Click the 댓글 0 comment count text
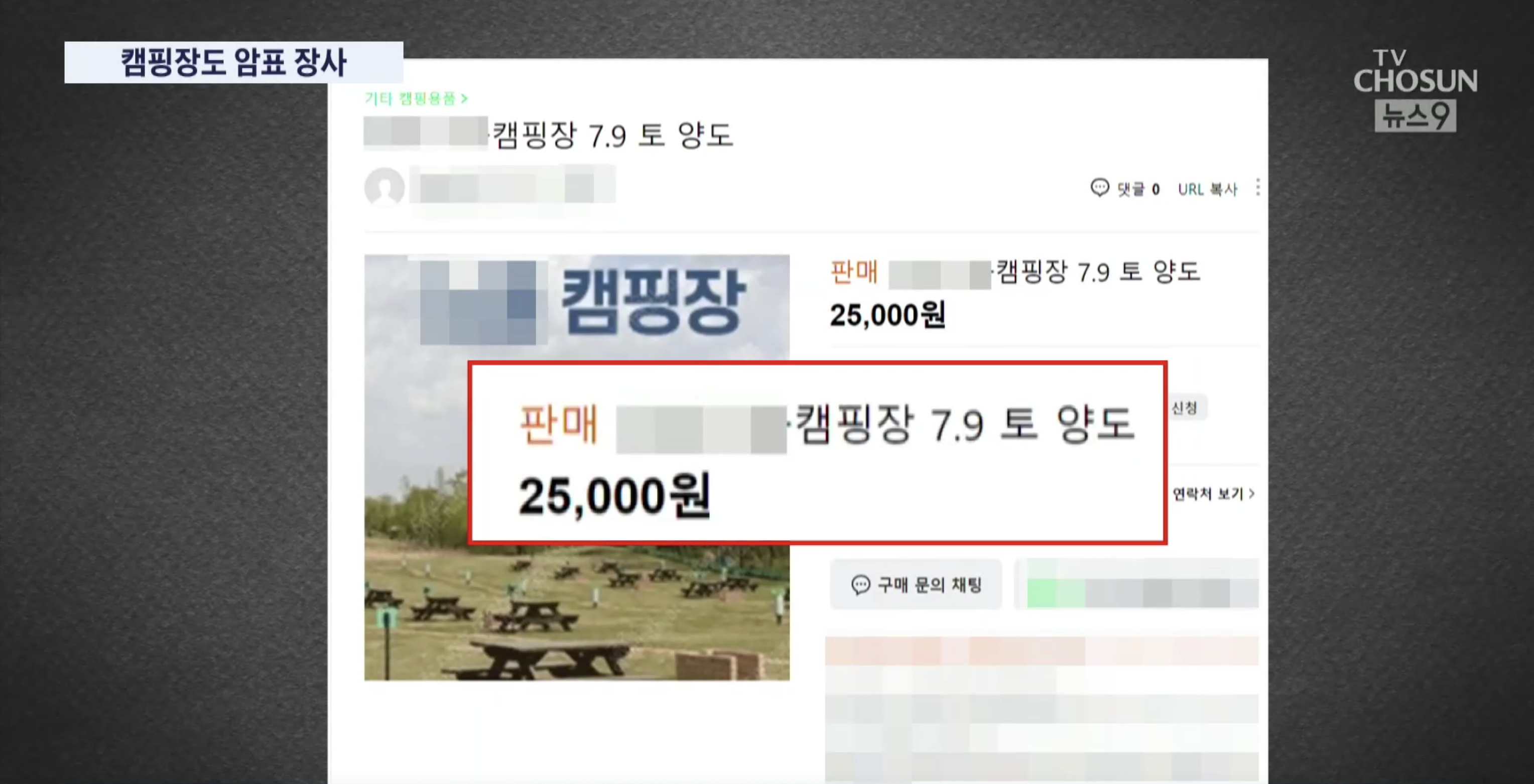This screenshot has height=784, width=1534. (x=1138, y=189)
